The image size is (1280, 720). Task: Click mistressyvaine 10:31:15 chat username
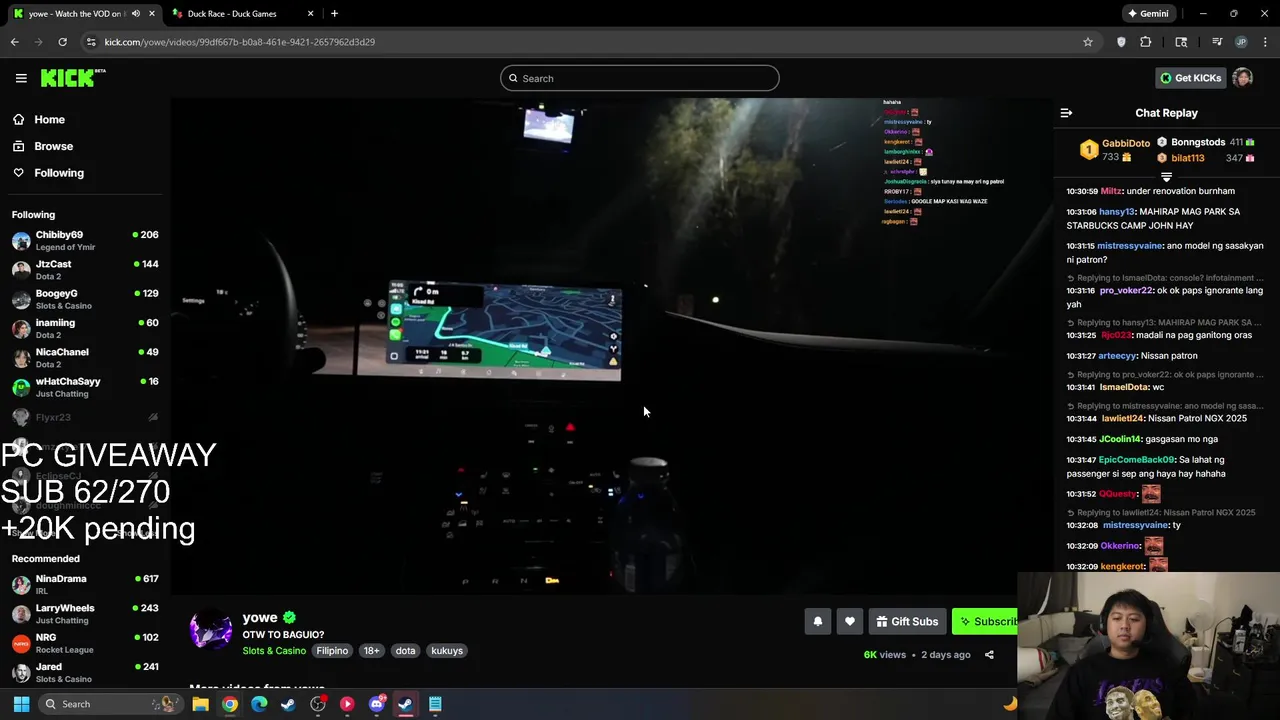click(x=1130, y=246)
